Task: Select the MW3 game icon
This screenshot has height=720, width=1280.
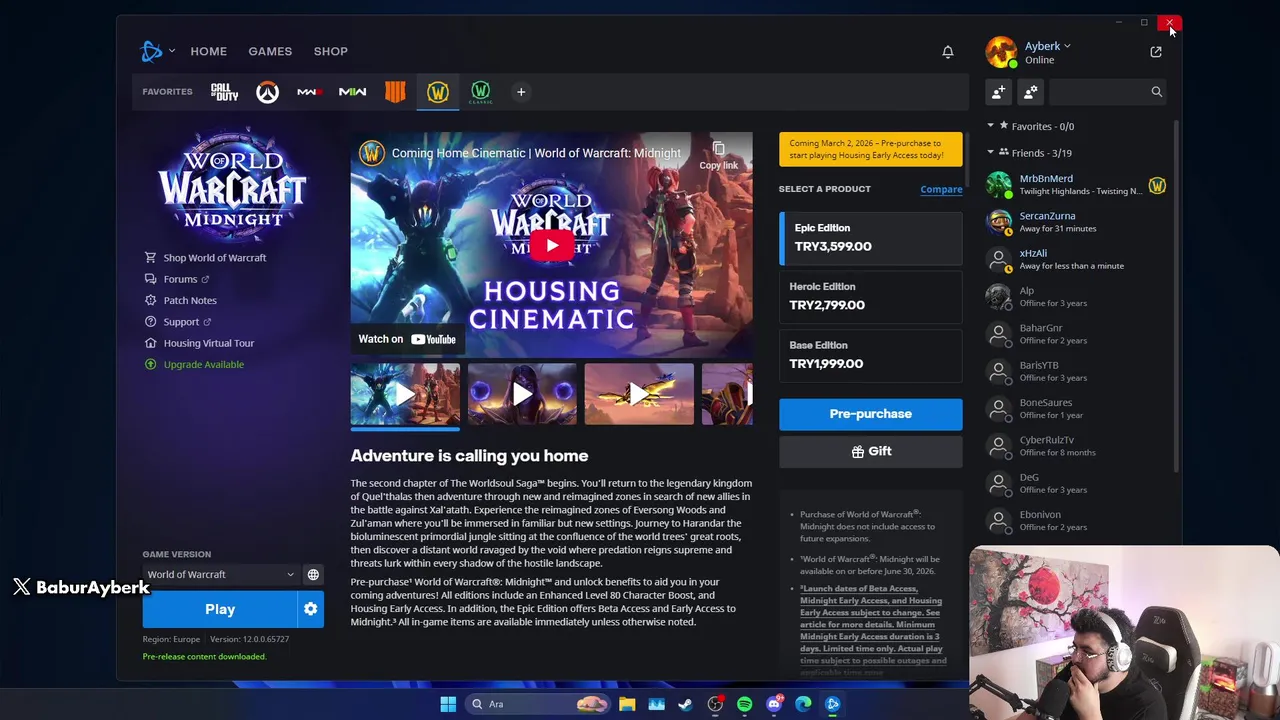Action: [309, 92]
